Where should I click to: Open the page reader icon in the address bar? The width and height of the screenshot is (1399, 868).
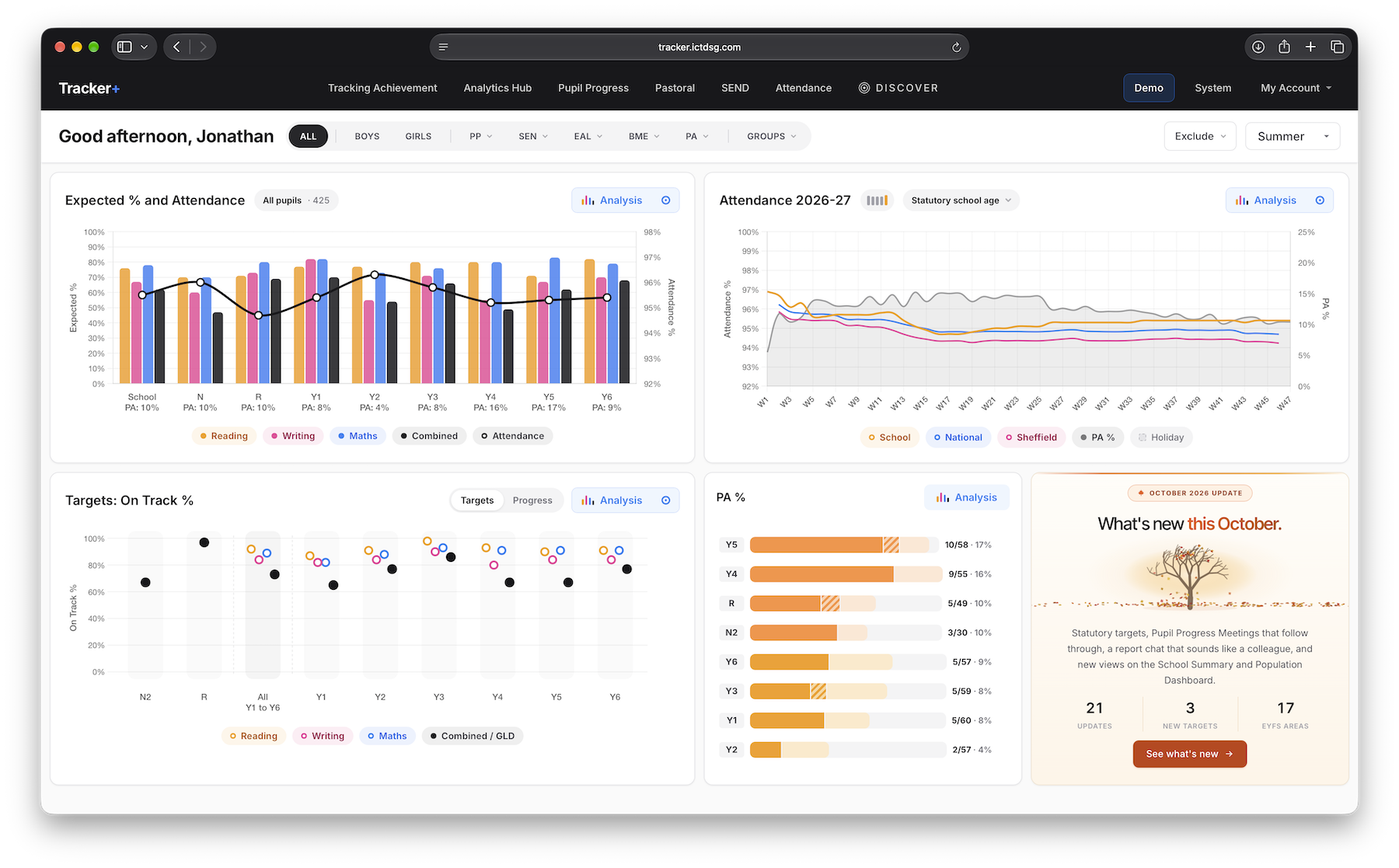tap(443, 47)
